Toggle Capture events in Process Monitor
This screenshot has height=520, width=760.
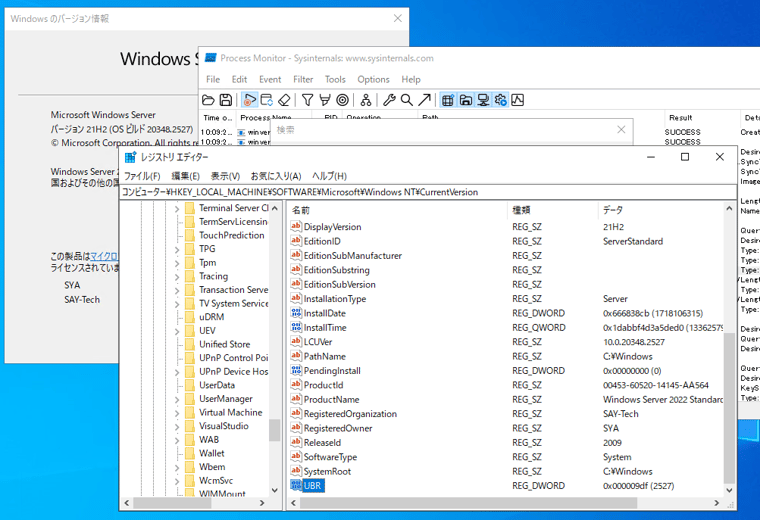249,100
